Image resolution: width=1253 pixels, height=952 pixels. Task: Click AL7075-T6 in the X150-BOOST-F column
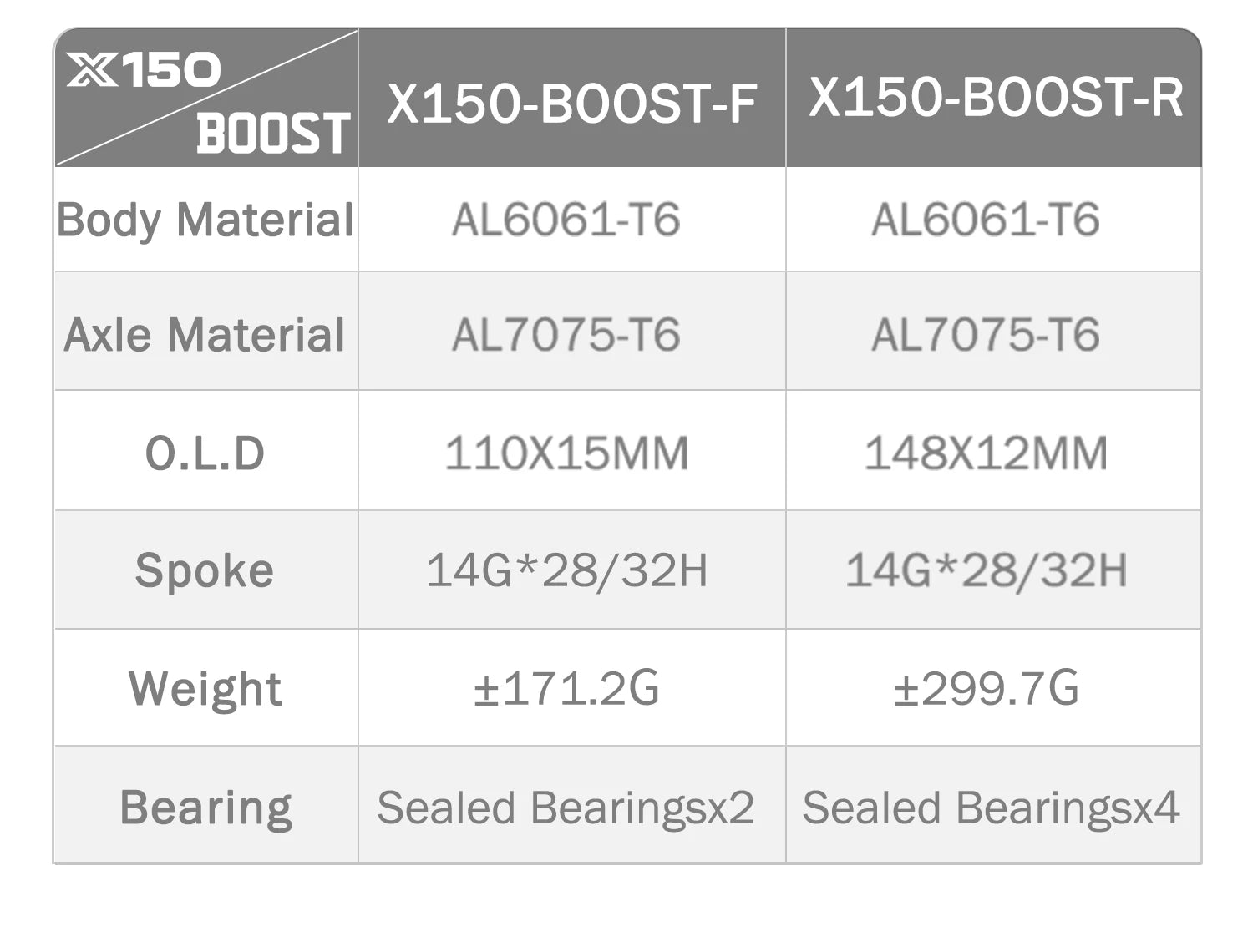[566, 335]
